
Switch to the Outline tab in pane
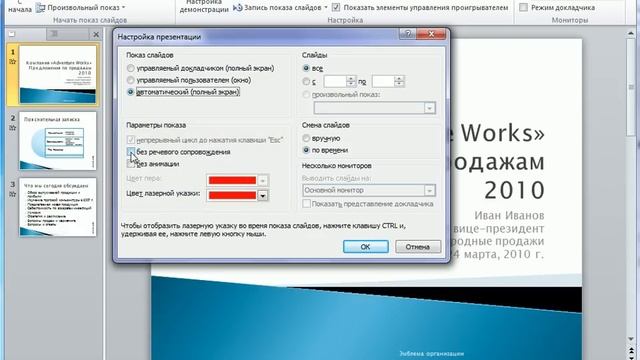[54, 34]
